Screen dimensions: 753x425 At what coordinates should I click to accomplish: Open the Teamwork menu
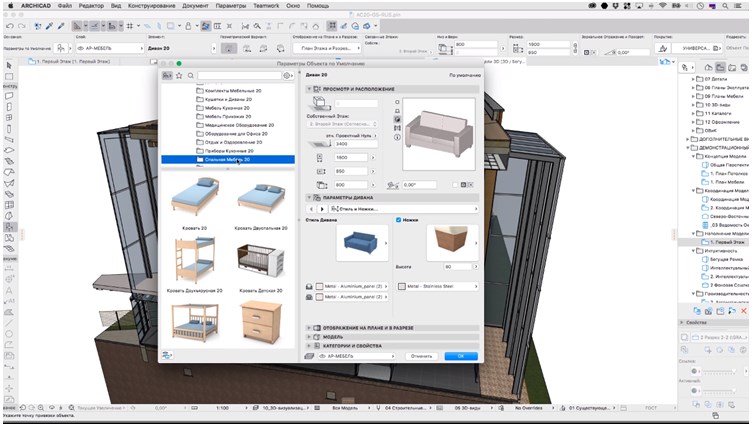(266, 6)
